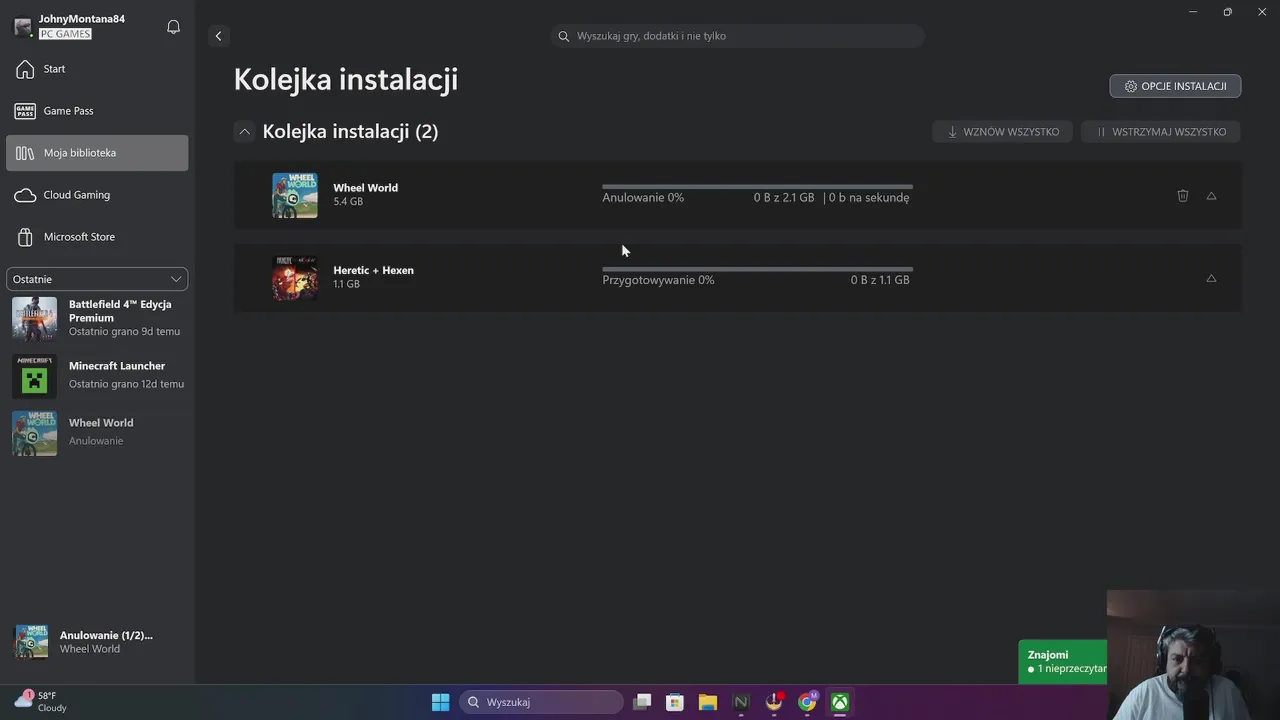This screenshot has width=1280, height=720.
Task: Move Wheel World up with triangle arrow
Action: (1211, 196)
